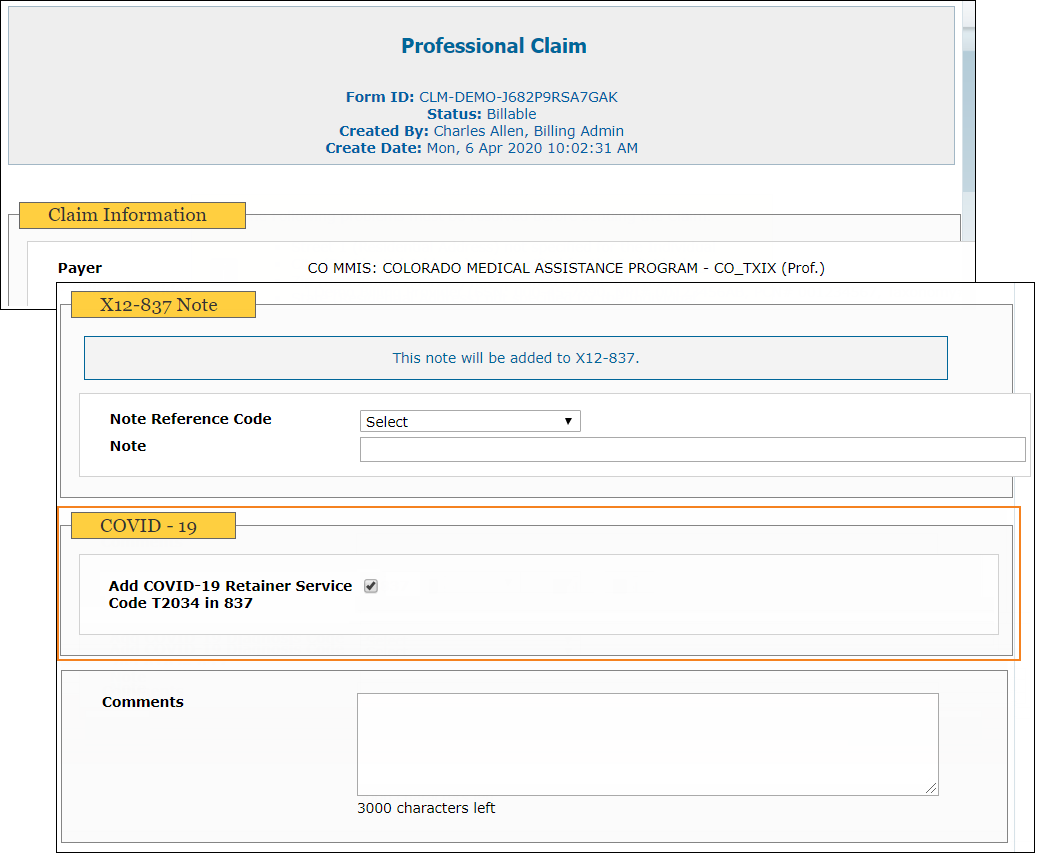Click the Comments field label
This screenshot has width=1040, height=854.
pos(143,702)
